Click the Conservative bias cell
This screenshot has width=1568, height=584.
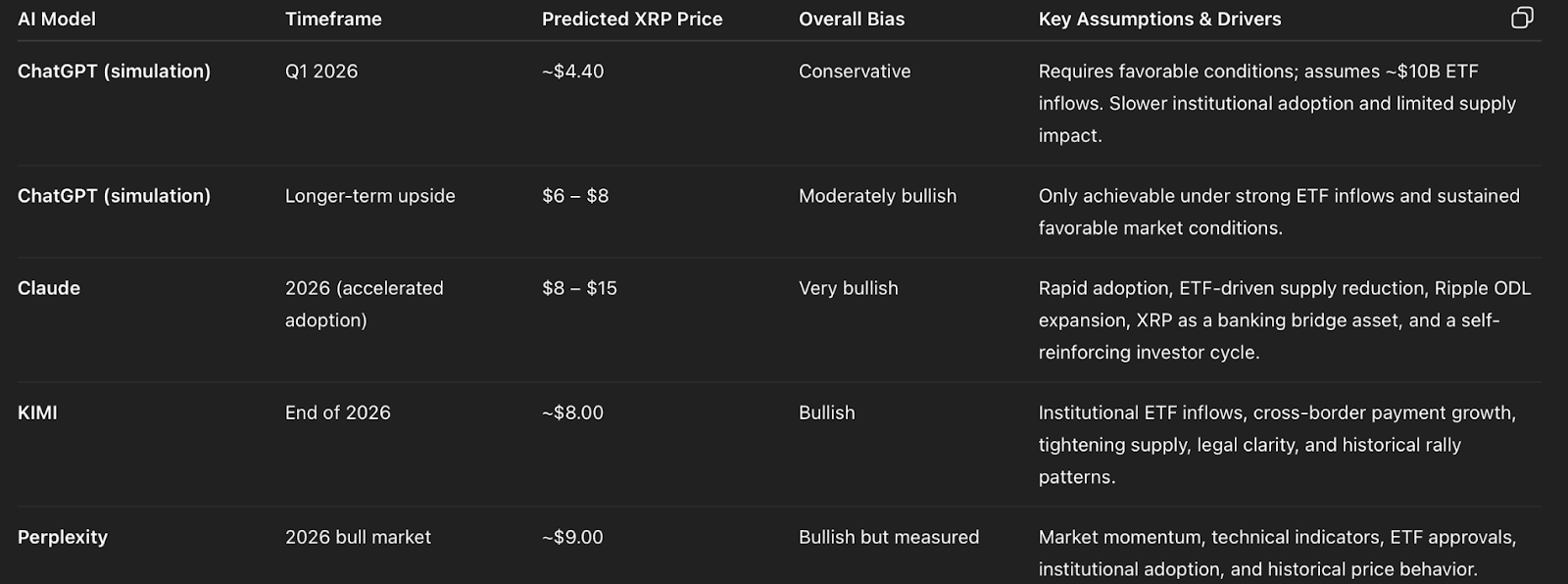(855, 71)
